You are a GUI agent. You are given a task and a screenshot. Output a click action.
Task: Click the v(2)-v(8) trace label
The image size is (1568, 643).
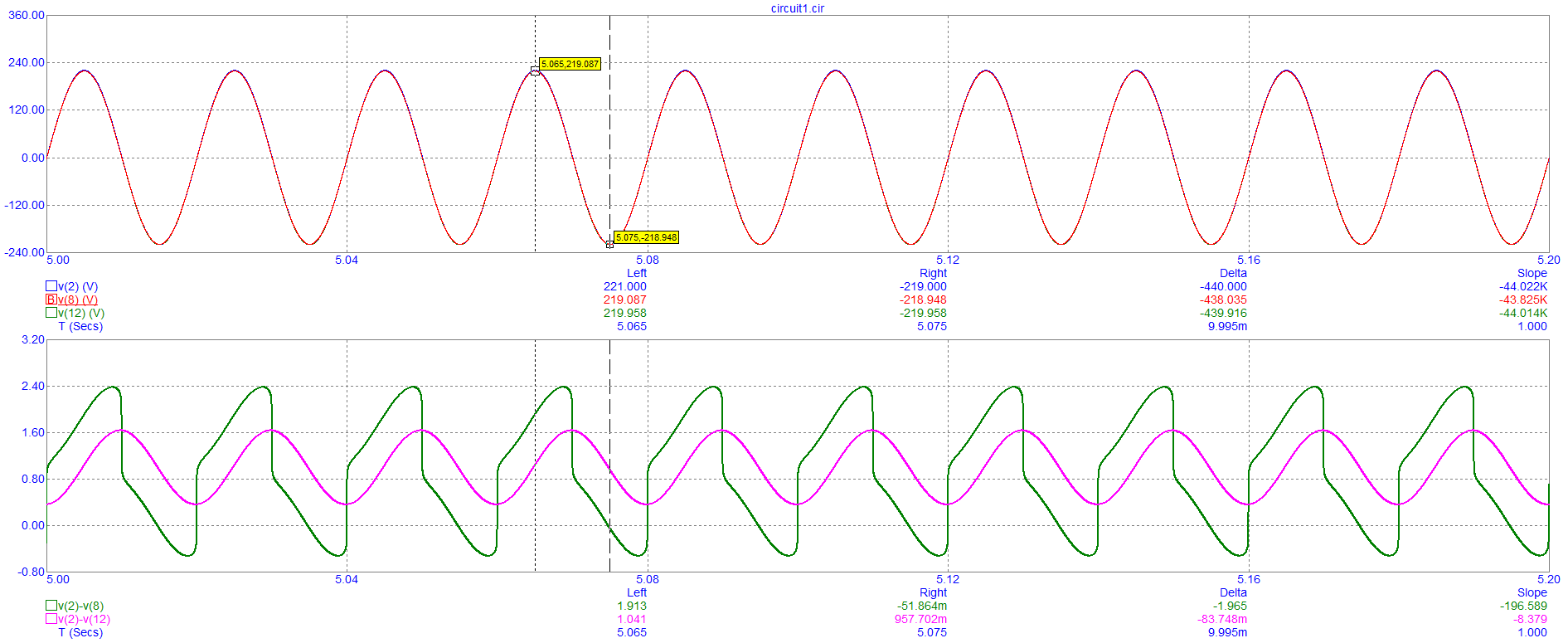[x=81, y=606]
